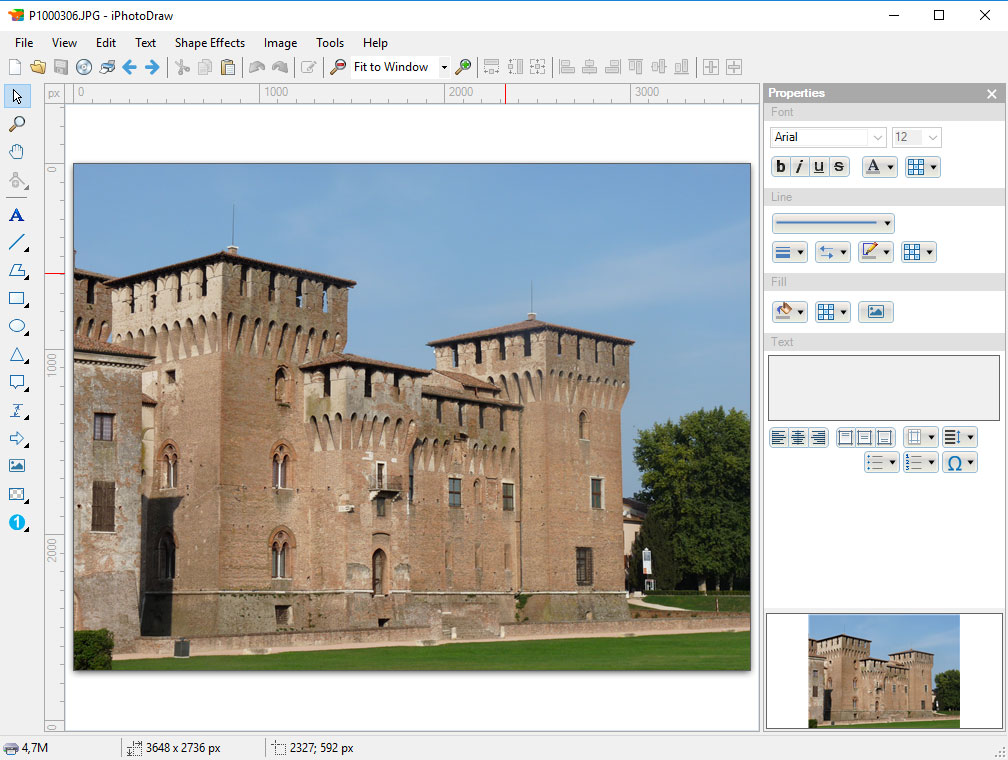This screenshot has width=1008, height=760.
Task: Select the Hand pan tool
Action: coord(16,152)
